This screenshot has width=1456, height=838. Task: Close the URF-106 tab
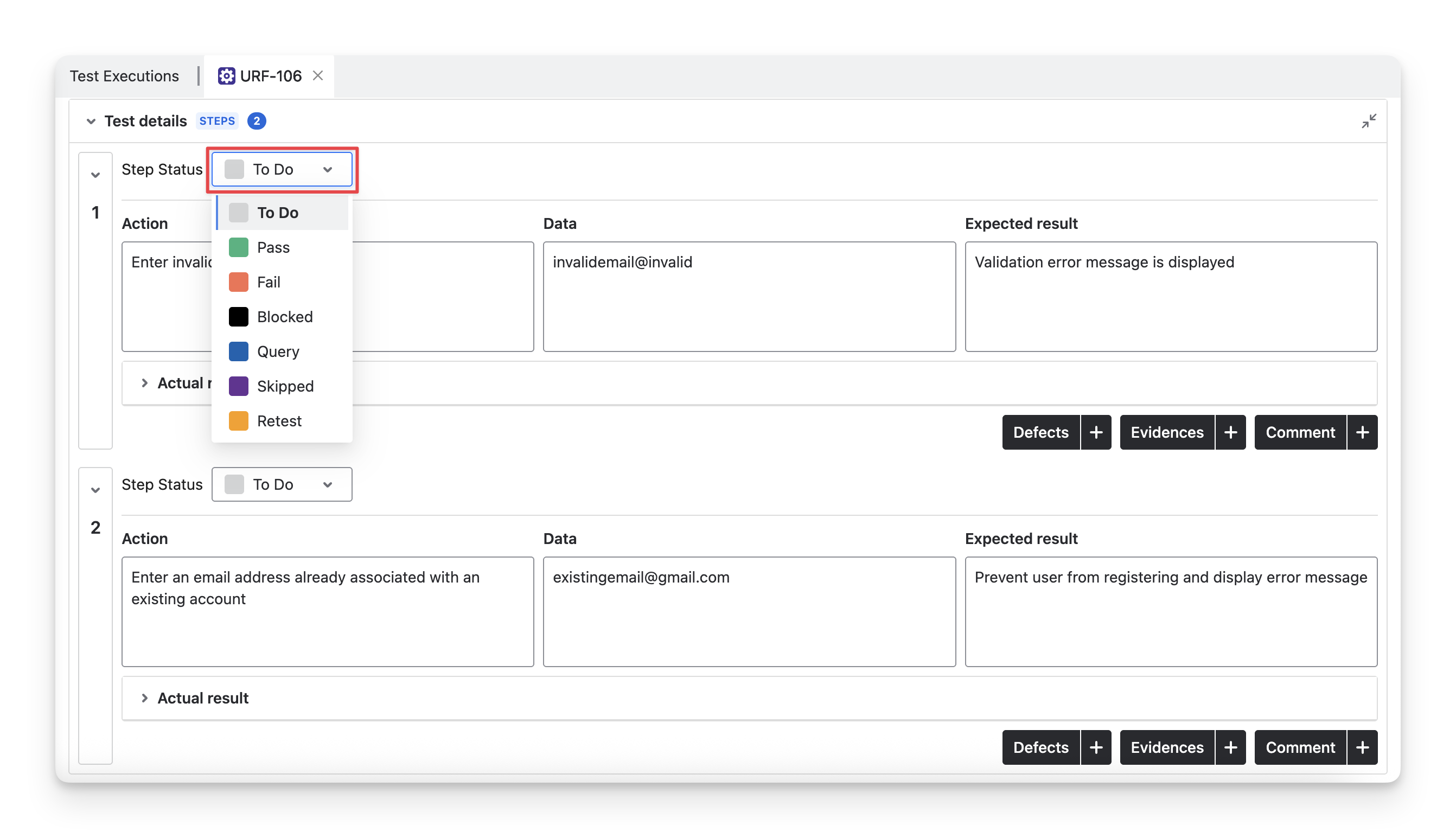(318, 76)
